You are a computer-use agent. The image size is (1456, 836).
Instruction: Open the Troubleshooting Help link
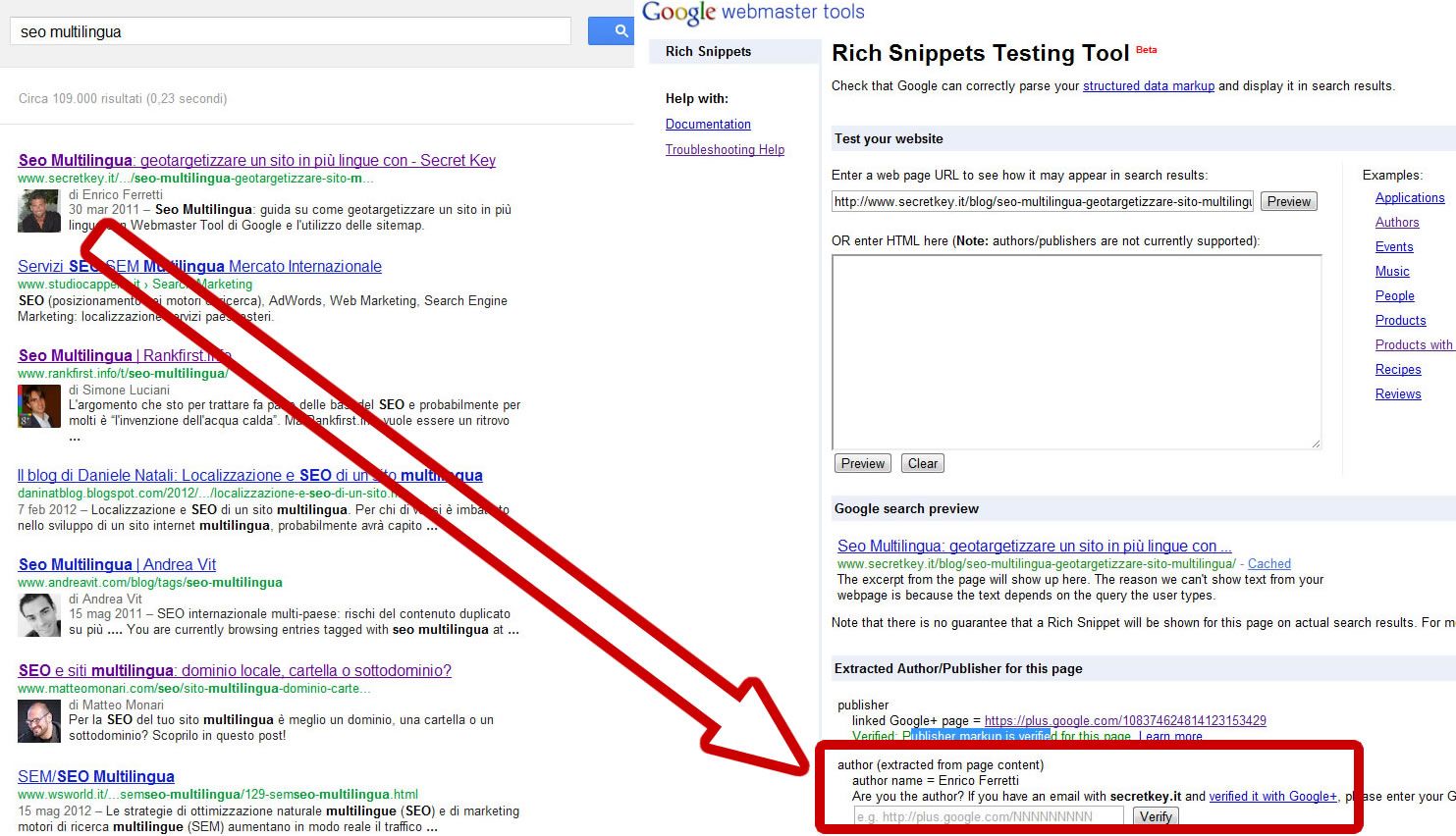pyautogui.click(x=725, y=149)
